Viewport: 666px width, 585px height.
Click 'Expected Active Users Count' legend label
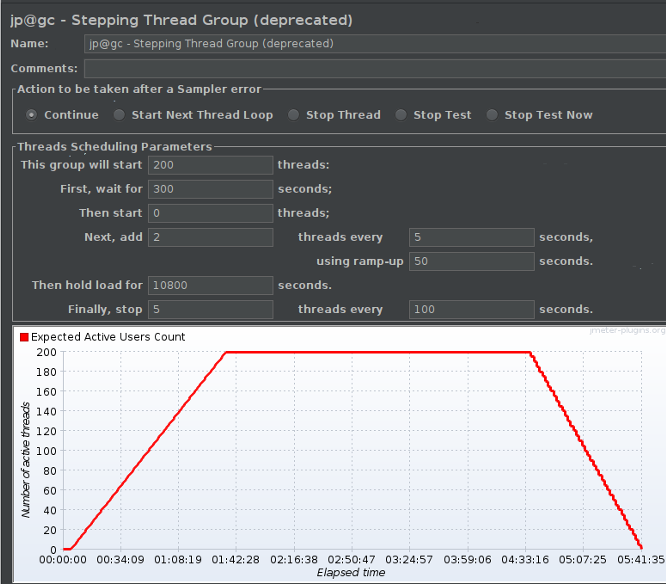coord(108,337)
